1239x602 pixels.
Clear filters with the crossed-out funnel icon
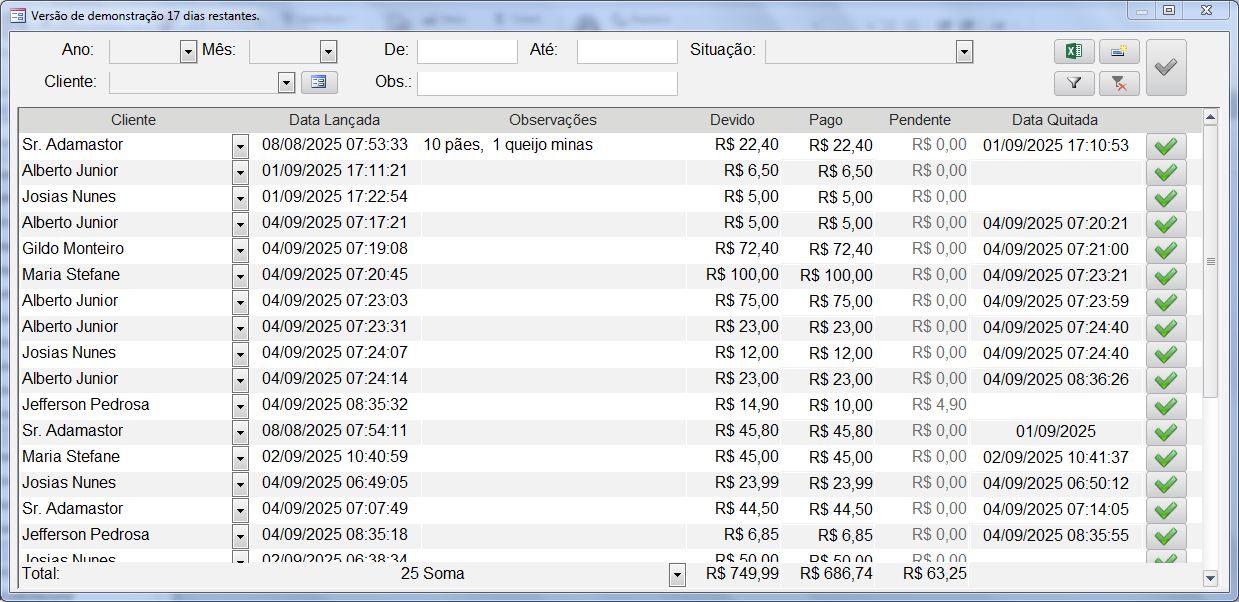(1119, 84)
